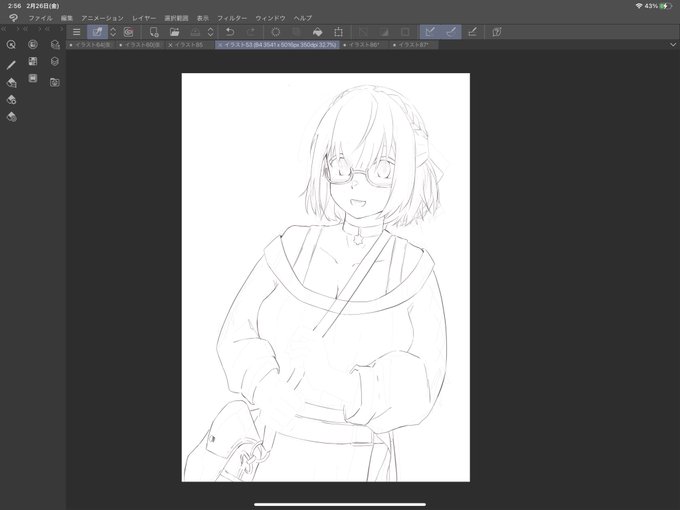This screenshot has width=680, height=510.
Task: Collapse the leftmost palette dock double-chevron
Action: pos(3,29)
